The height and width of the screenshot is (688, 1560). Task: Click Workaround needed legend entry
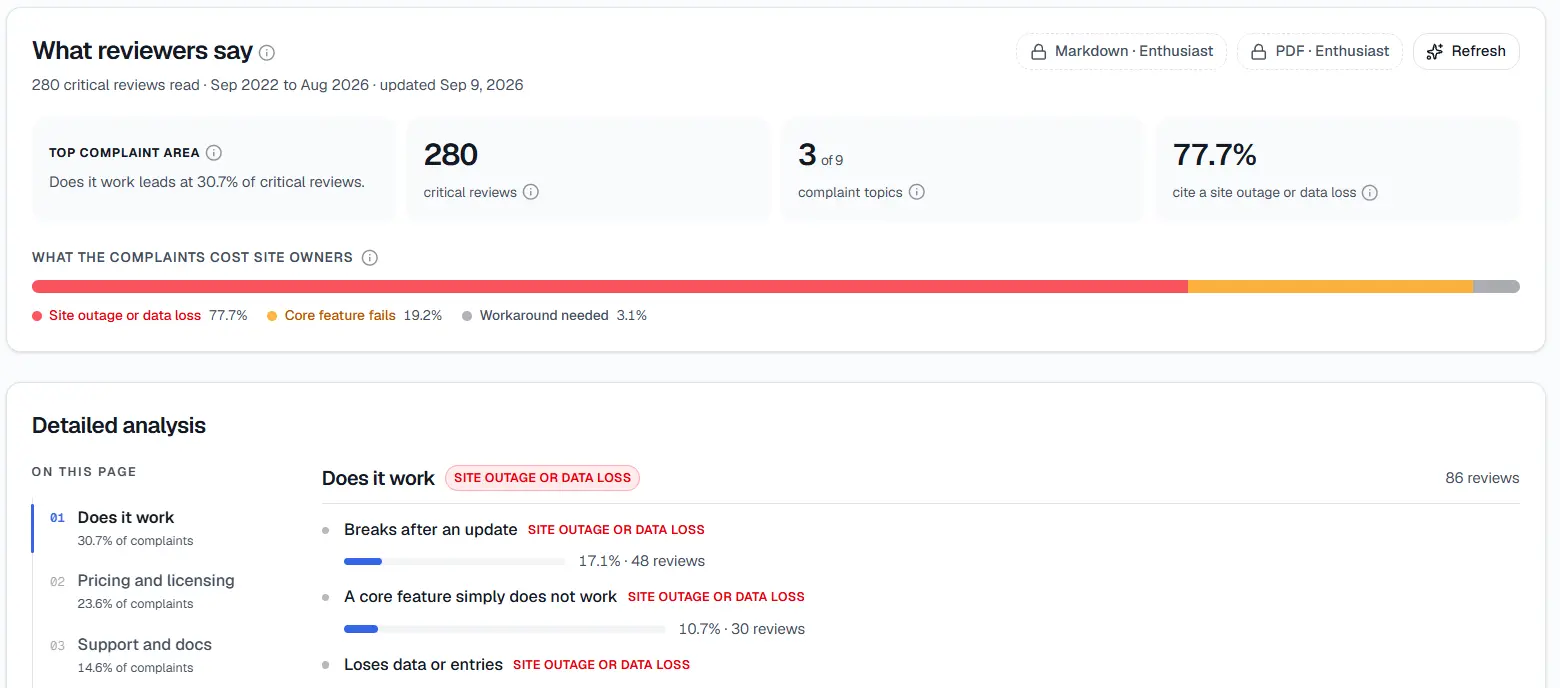(554, 315)
